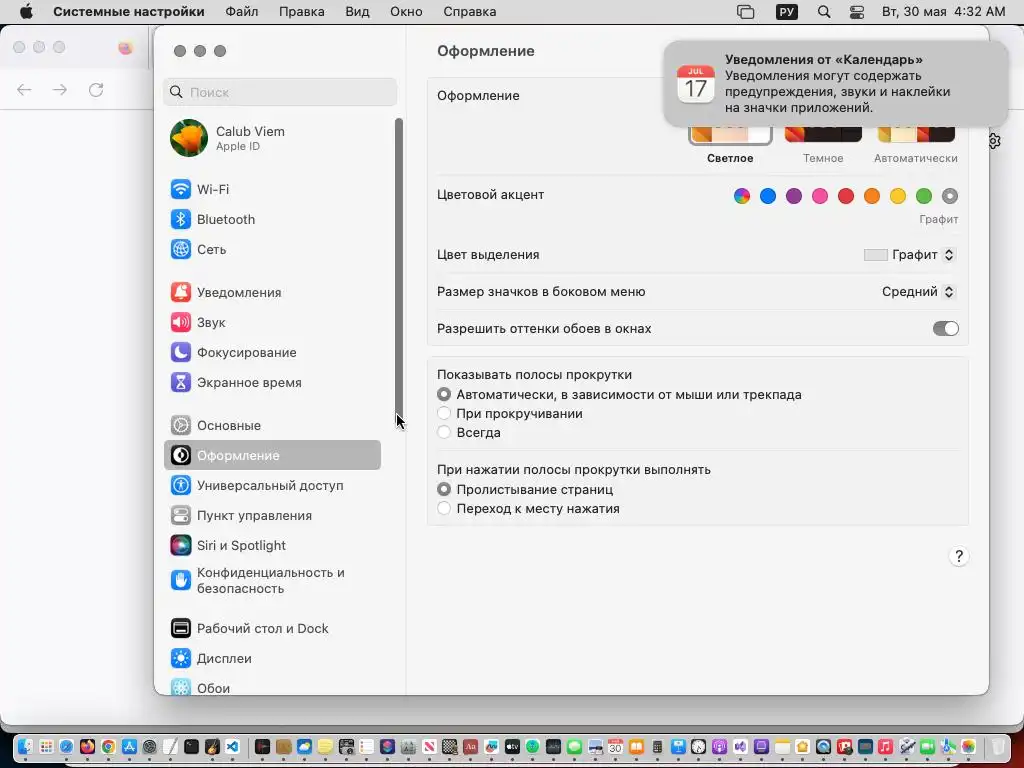1024x768 pixels.
Task: Select Переход к месту нажатия option
Action: [444, 508]
